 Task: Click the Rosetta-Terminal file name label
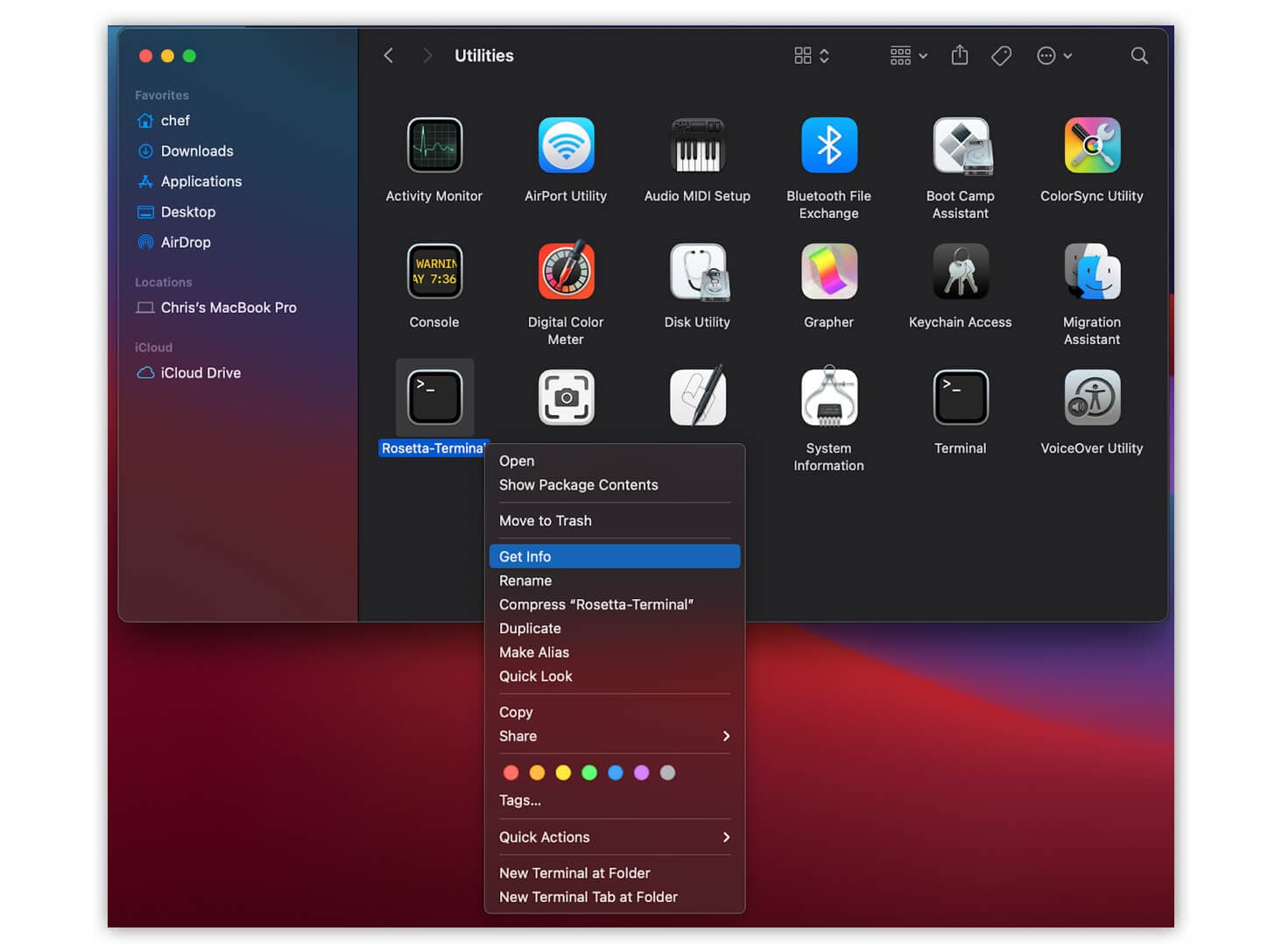[433, 448]
